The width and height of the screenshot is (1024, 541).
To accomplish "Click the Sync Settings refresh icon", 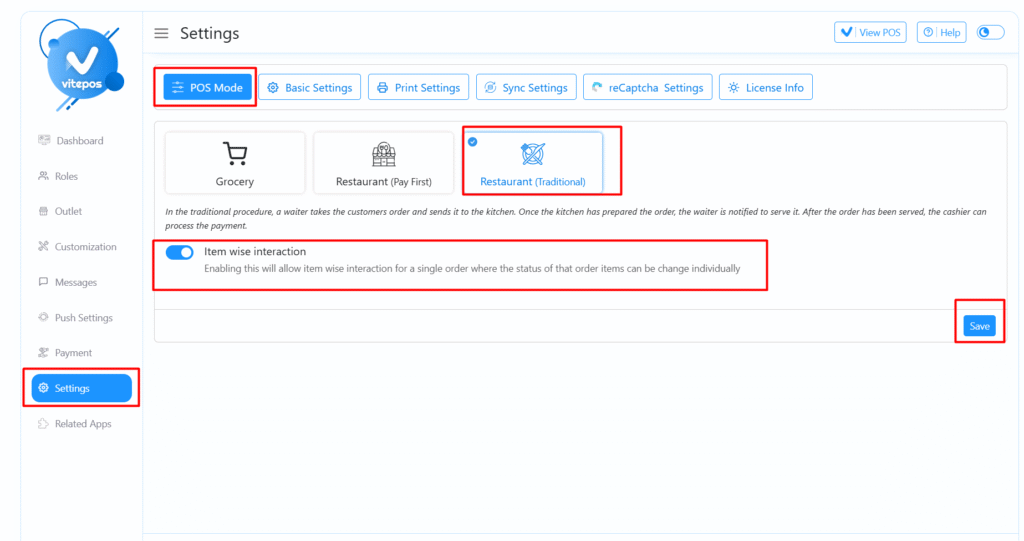I will [x=490, y=88].
